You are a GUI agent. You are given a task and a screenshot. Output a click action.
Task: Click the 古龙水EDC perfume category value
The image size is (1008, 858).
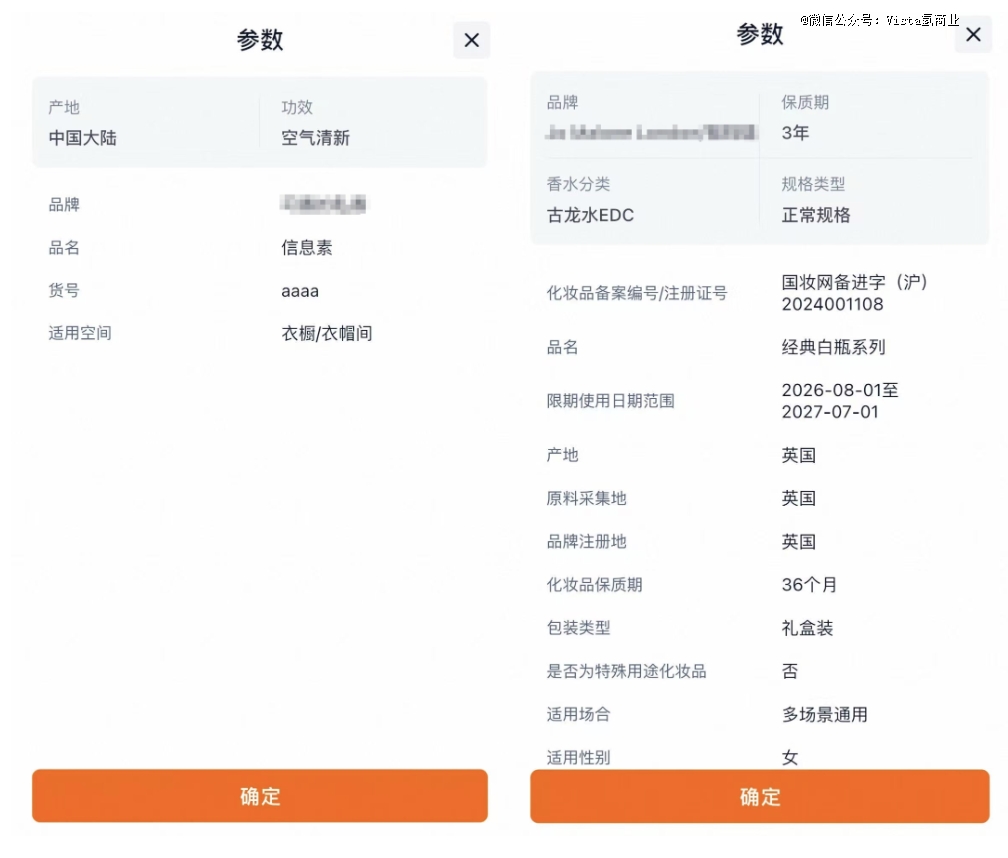coord(590,215)
